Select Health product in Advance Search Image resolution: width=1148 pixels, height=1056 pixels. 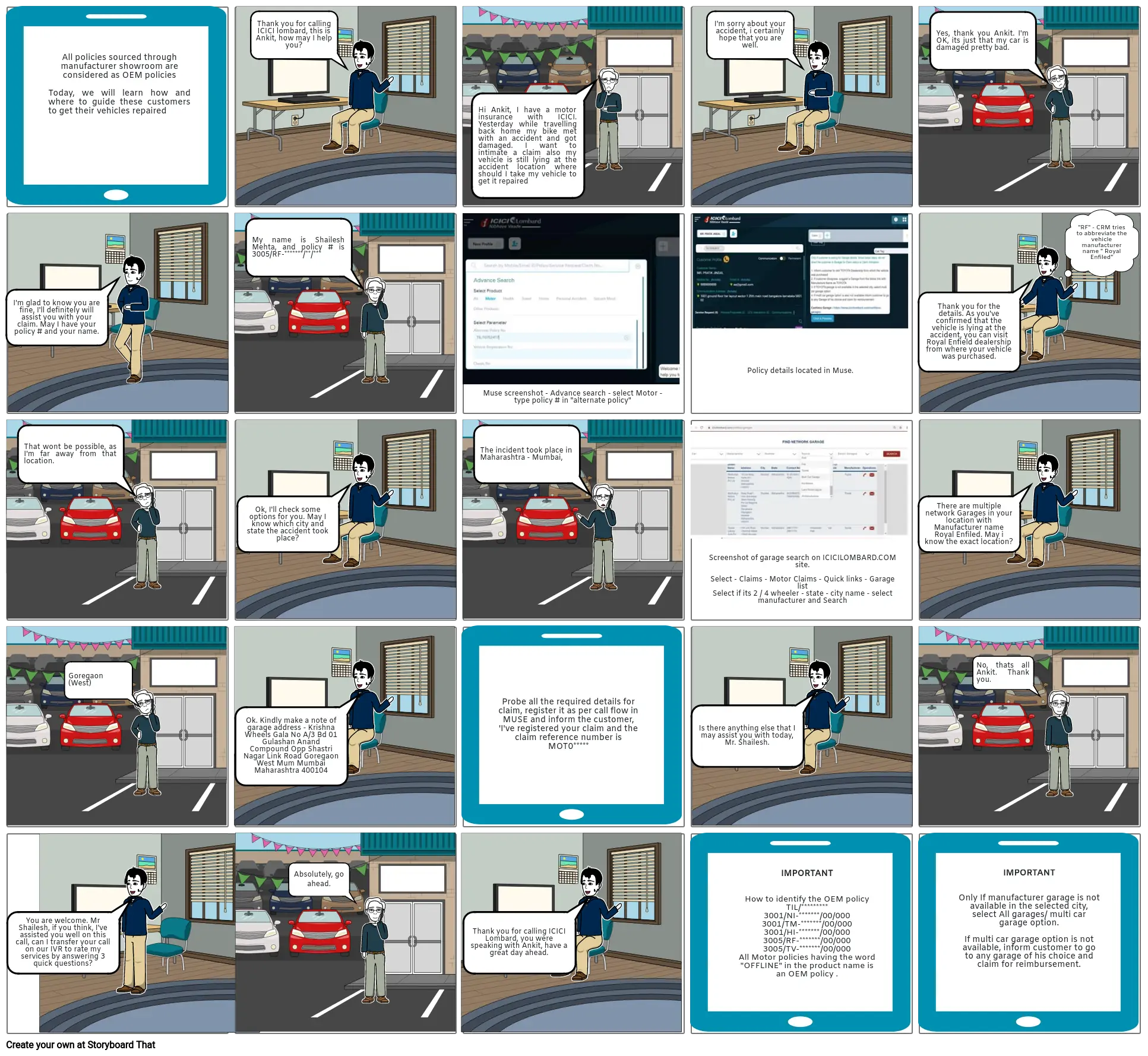(508, 298)
